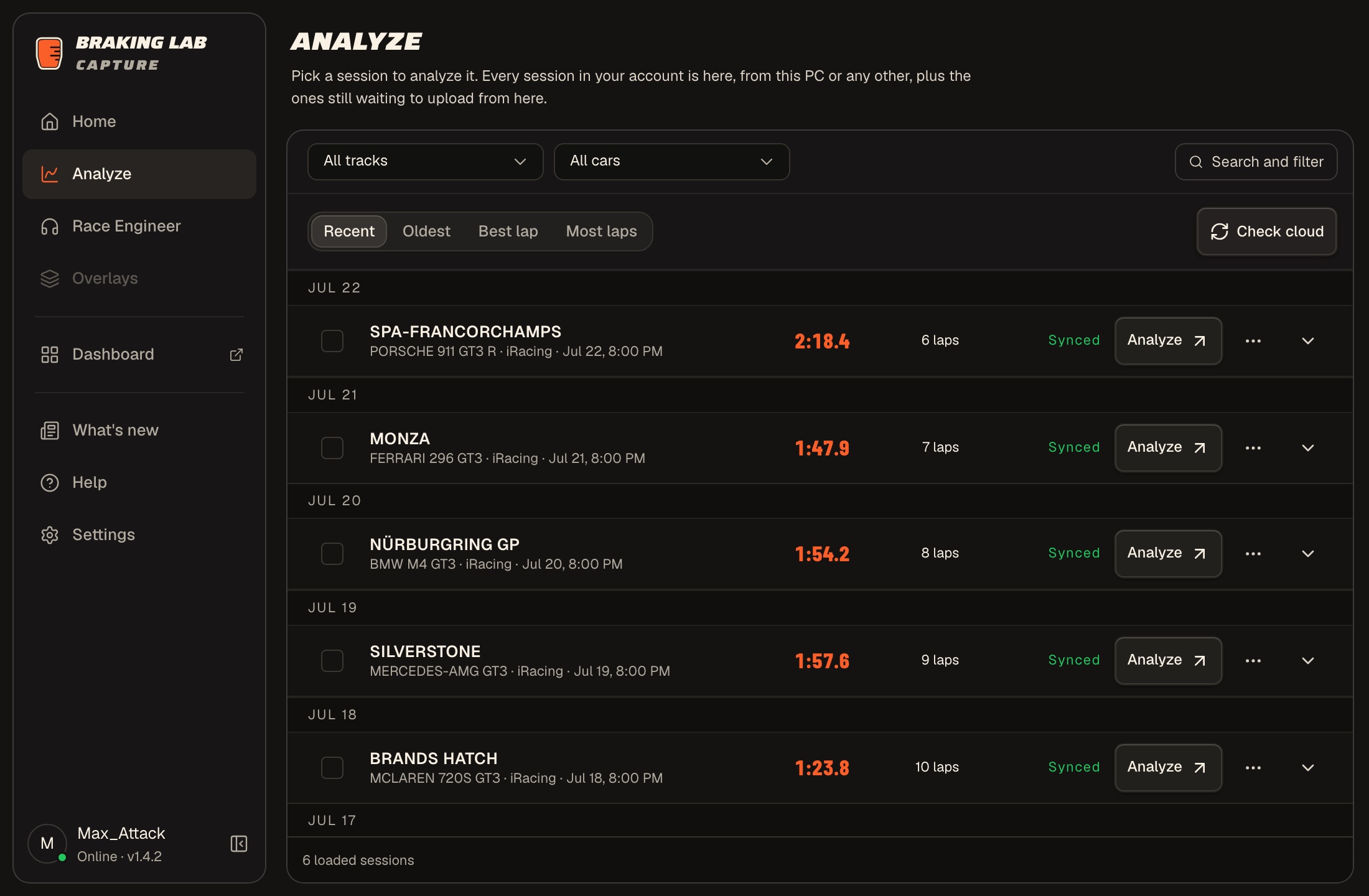1369x896 pixels.
Task: Click the Help question mark icon
Action: click(50, 482)
